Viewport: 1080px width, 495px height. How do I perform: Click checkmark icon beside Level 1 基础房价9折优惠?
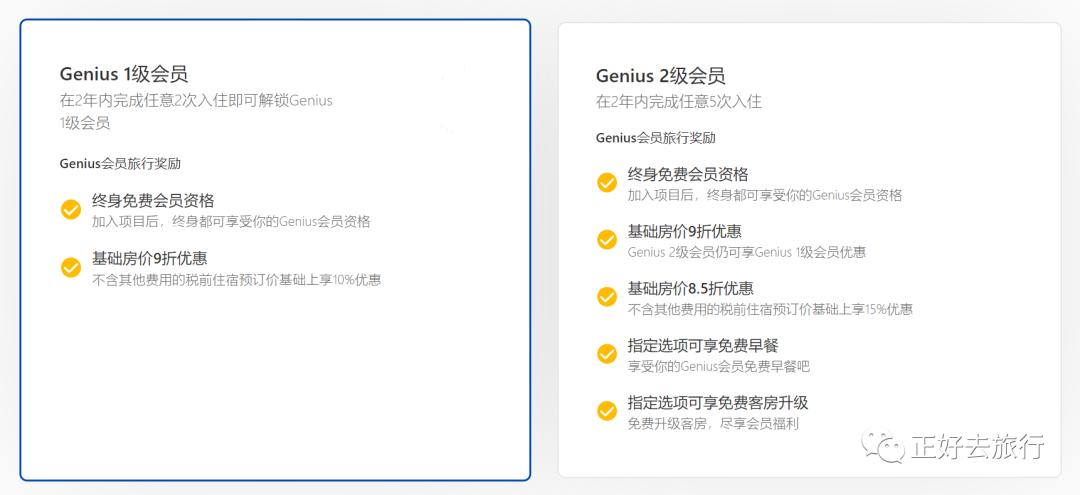pos(71,267)
